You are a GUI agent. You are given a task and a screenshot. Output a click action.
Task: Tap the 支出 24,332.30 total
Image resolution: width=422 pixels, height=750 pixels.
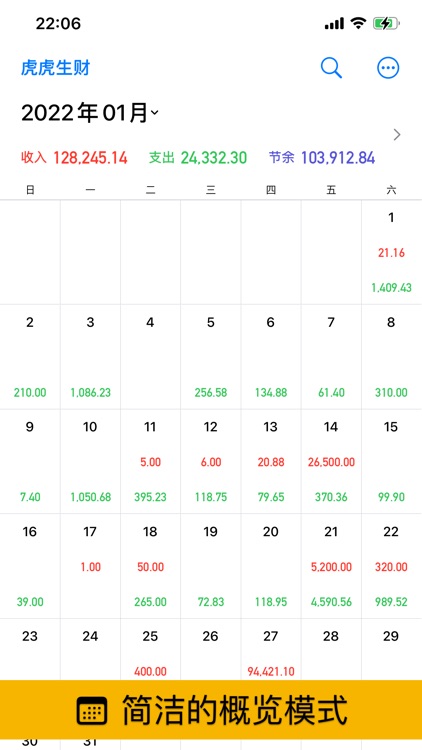[x=198, y=158]
